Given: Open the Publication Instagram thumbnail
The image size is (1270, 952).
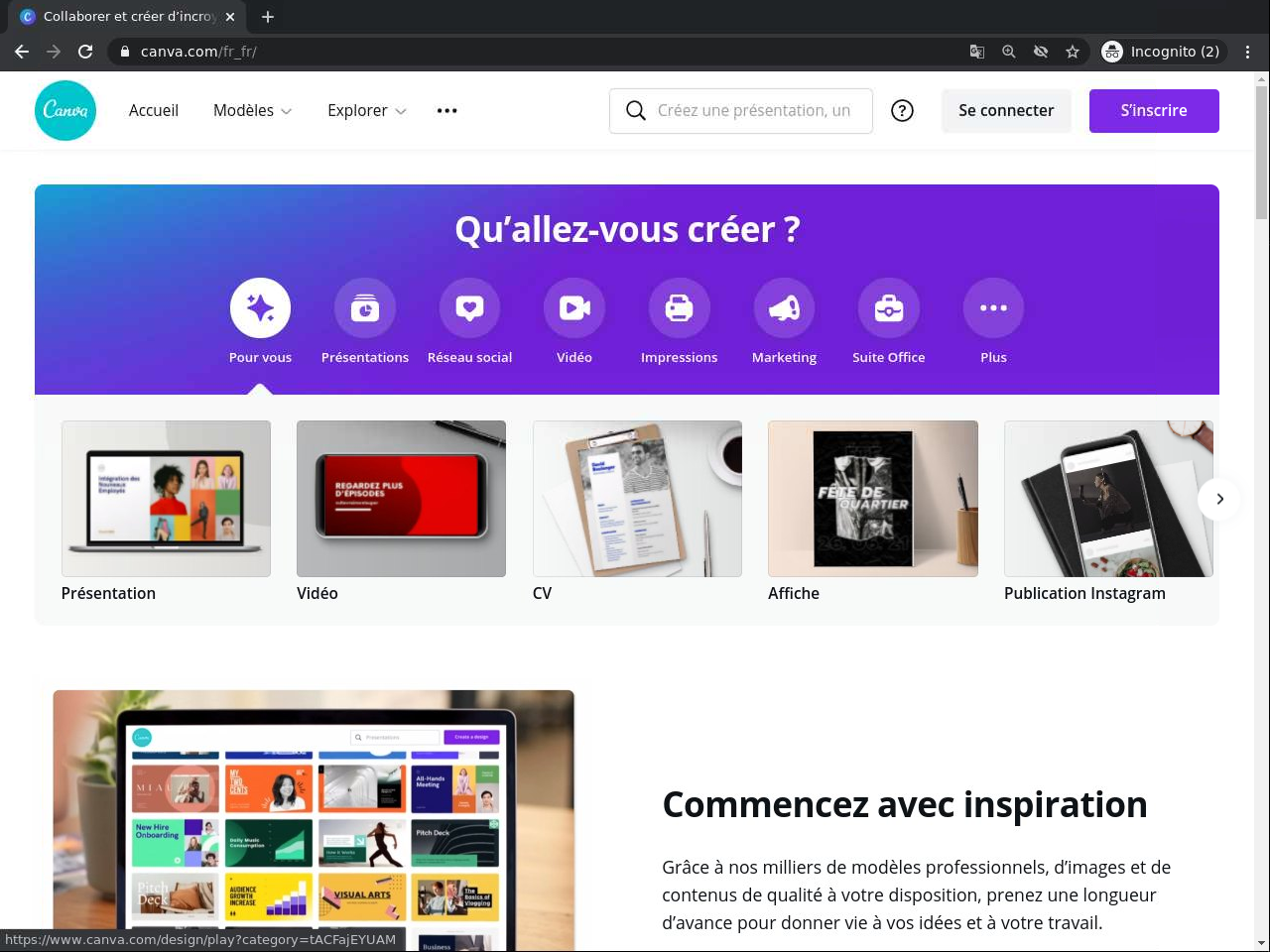Looking at the screenshot, I should tap(1108, 499).
